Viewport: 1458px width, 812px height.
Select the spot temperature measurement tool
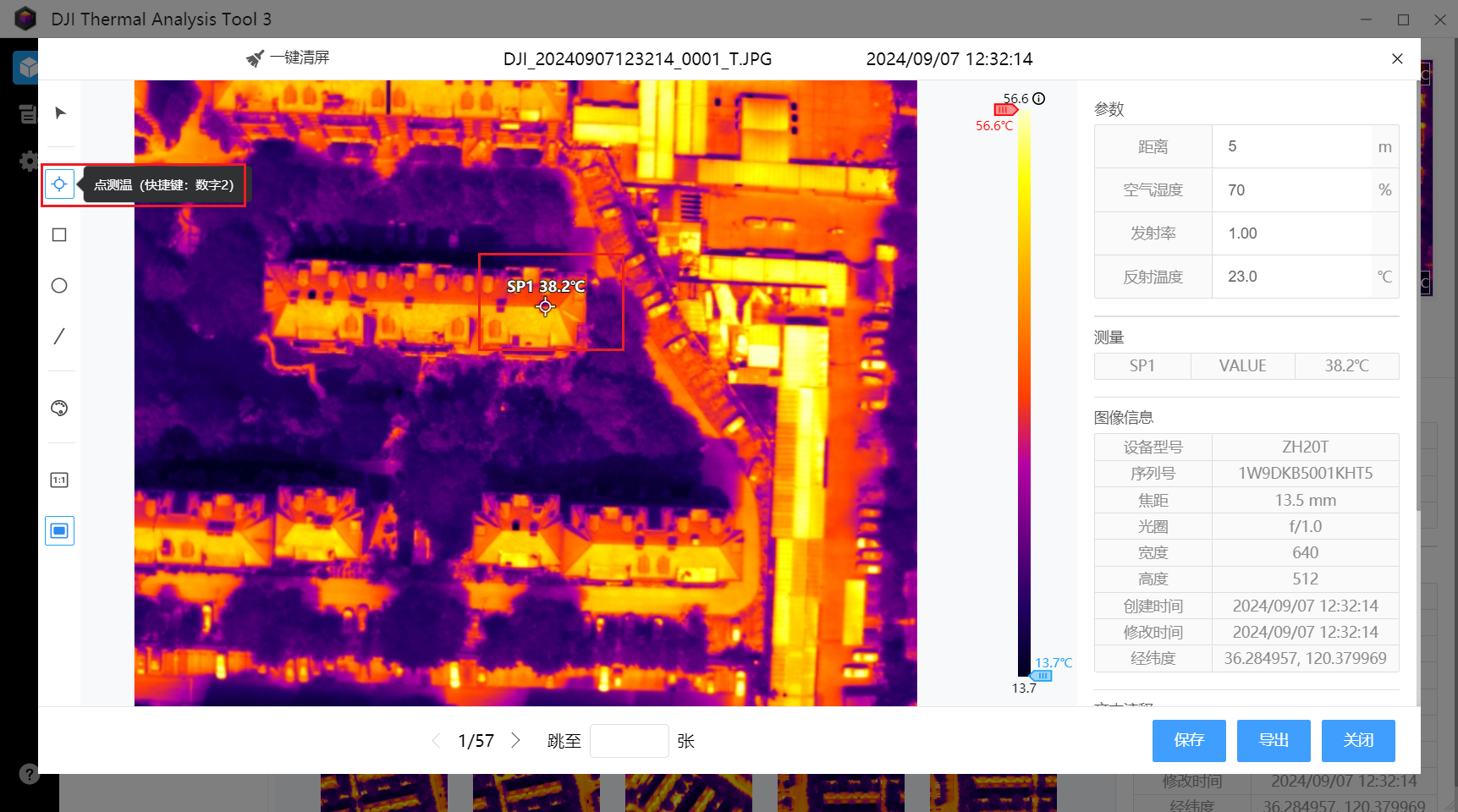coord(59,184)
